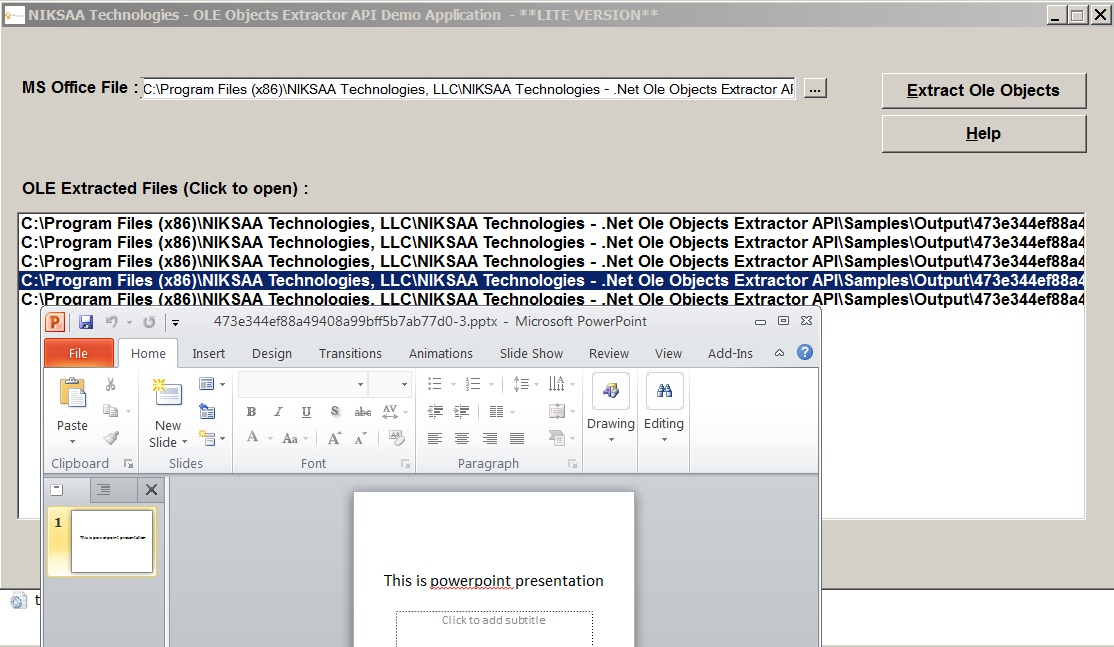This screenshot has height=647, width=1114.
Task: Minimize the ribbon with the caret toggle
Action: [x=779, y=353]
